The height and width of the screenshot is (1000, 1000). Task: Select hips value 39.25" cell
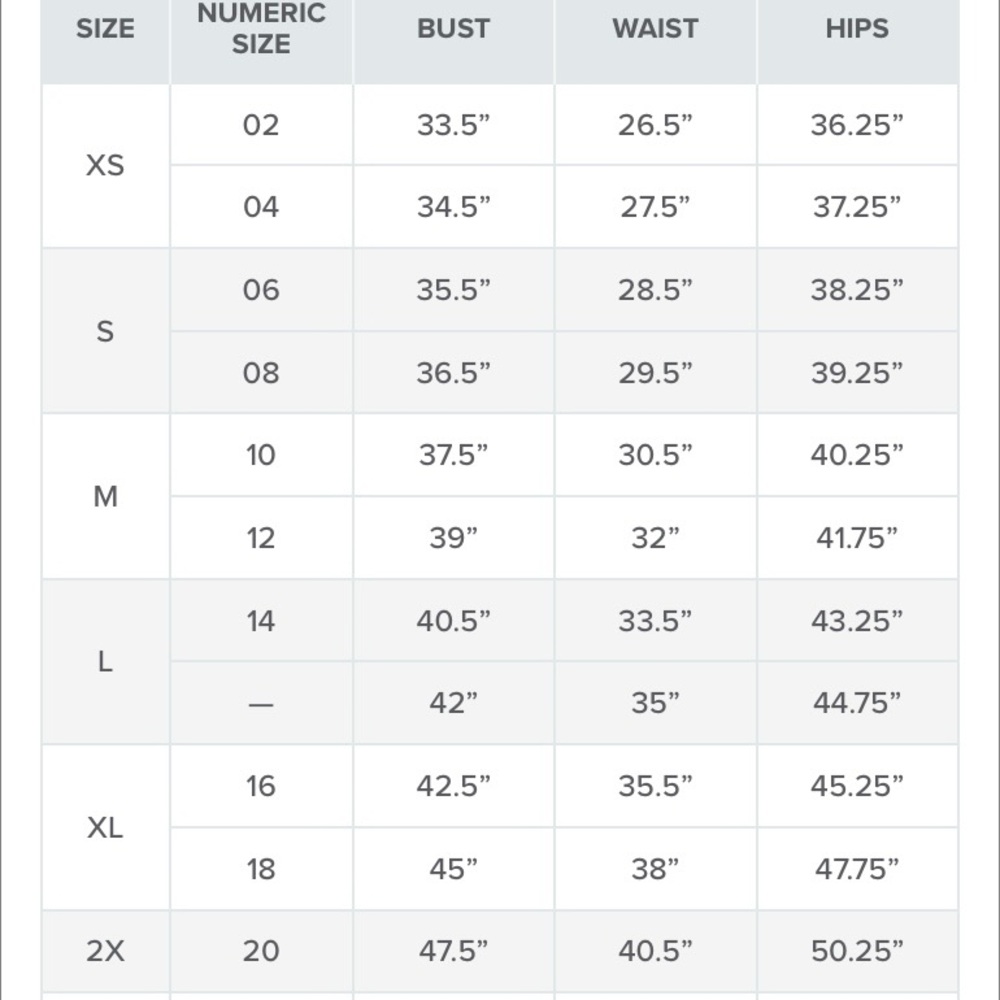click(857, 372)
